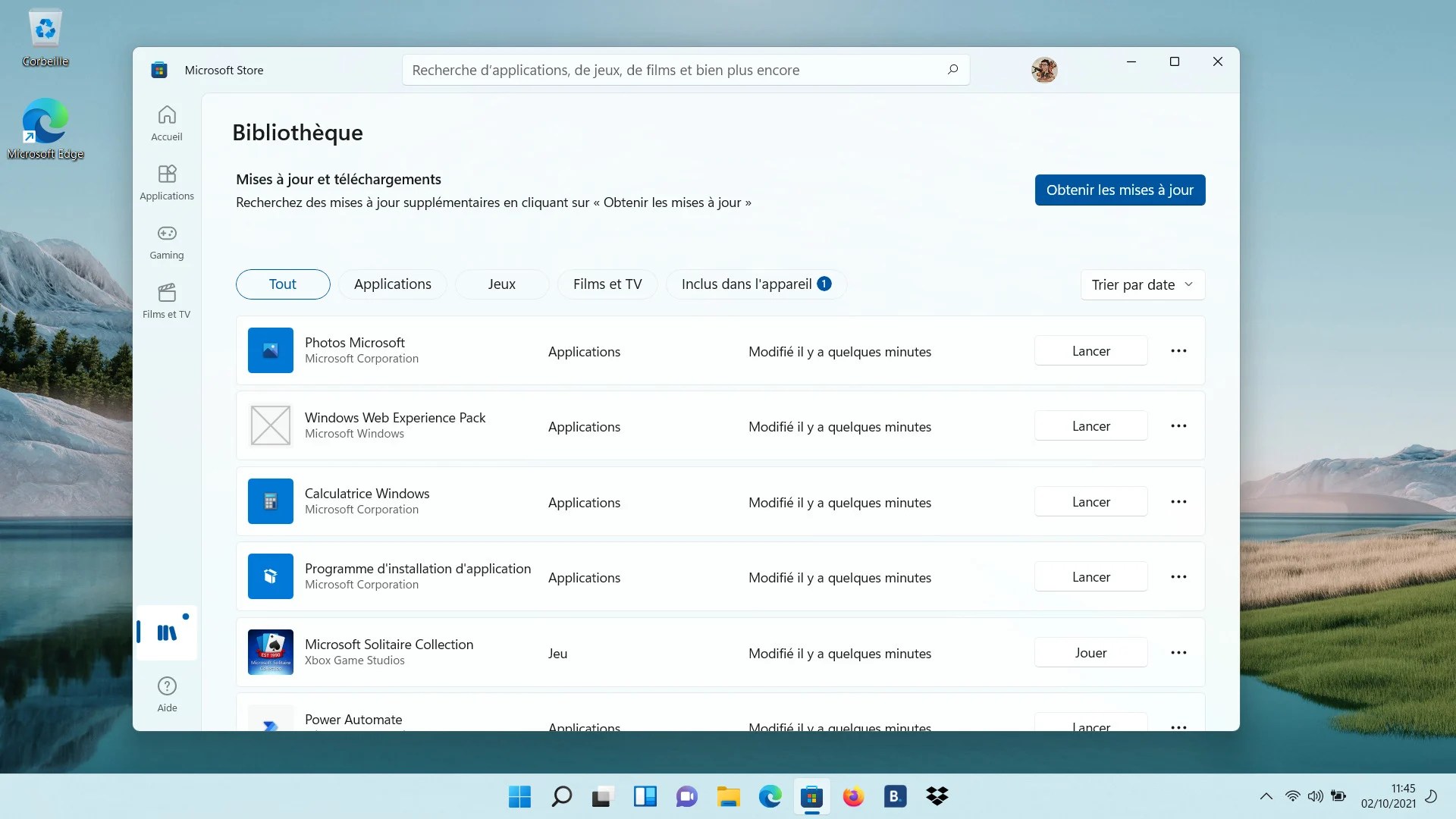
Task: Open File Explorer from the taskbar
Action: (728, 796)
